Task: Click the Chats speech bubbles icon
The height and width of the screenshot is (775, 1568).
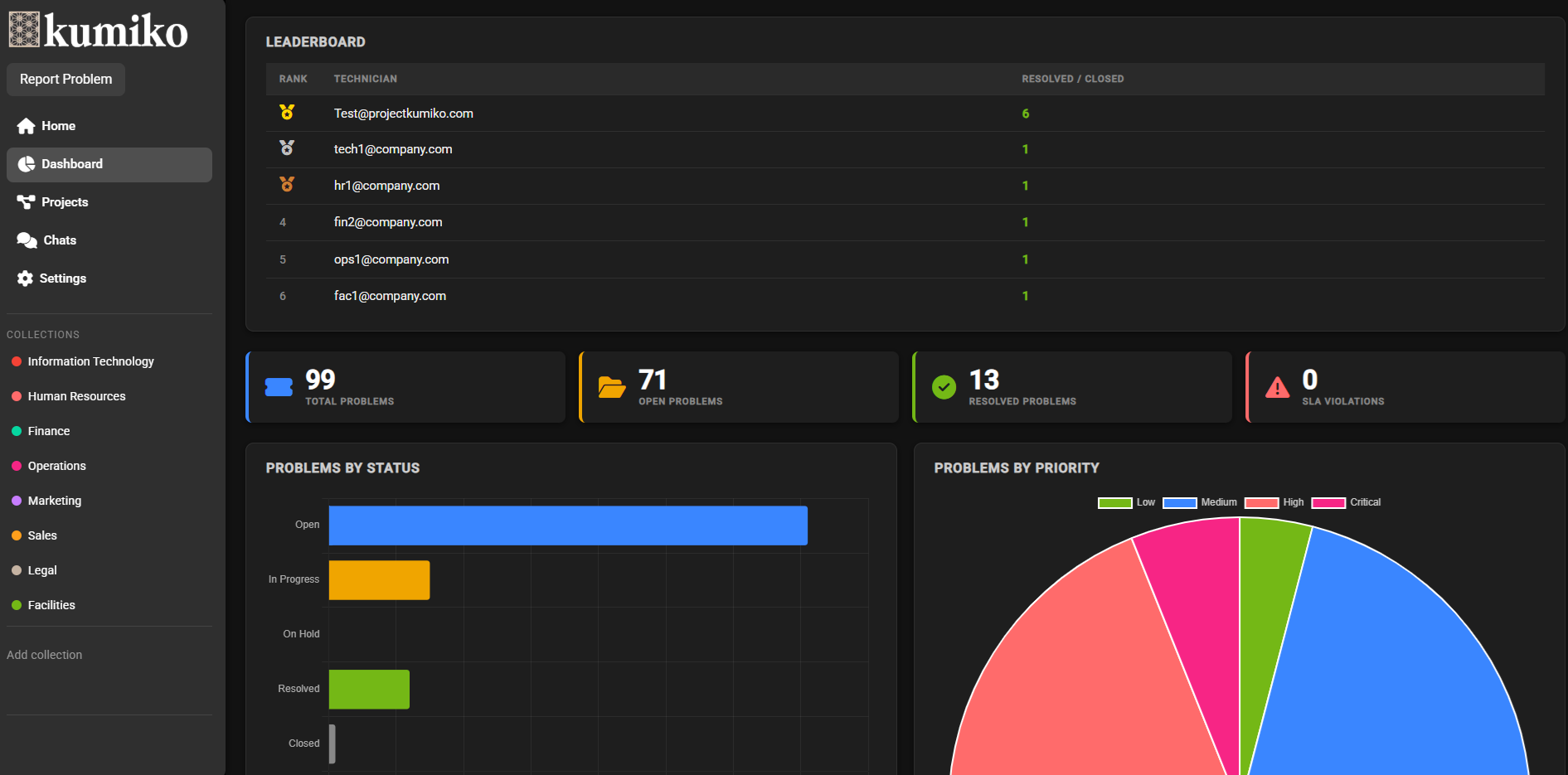Action: pos(27,240)
